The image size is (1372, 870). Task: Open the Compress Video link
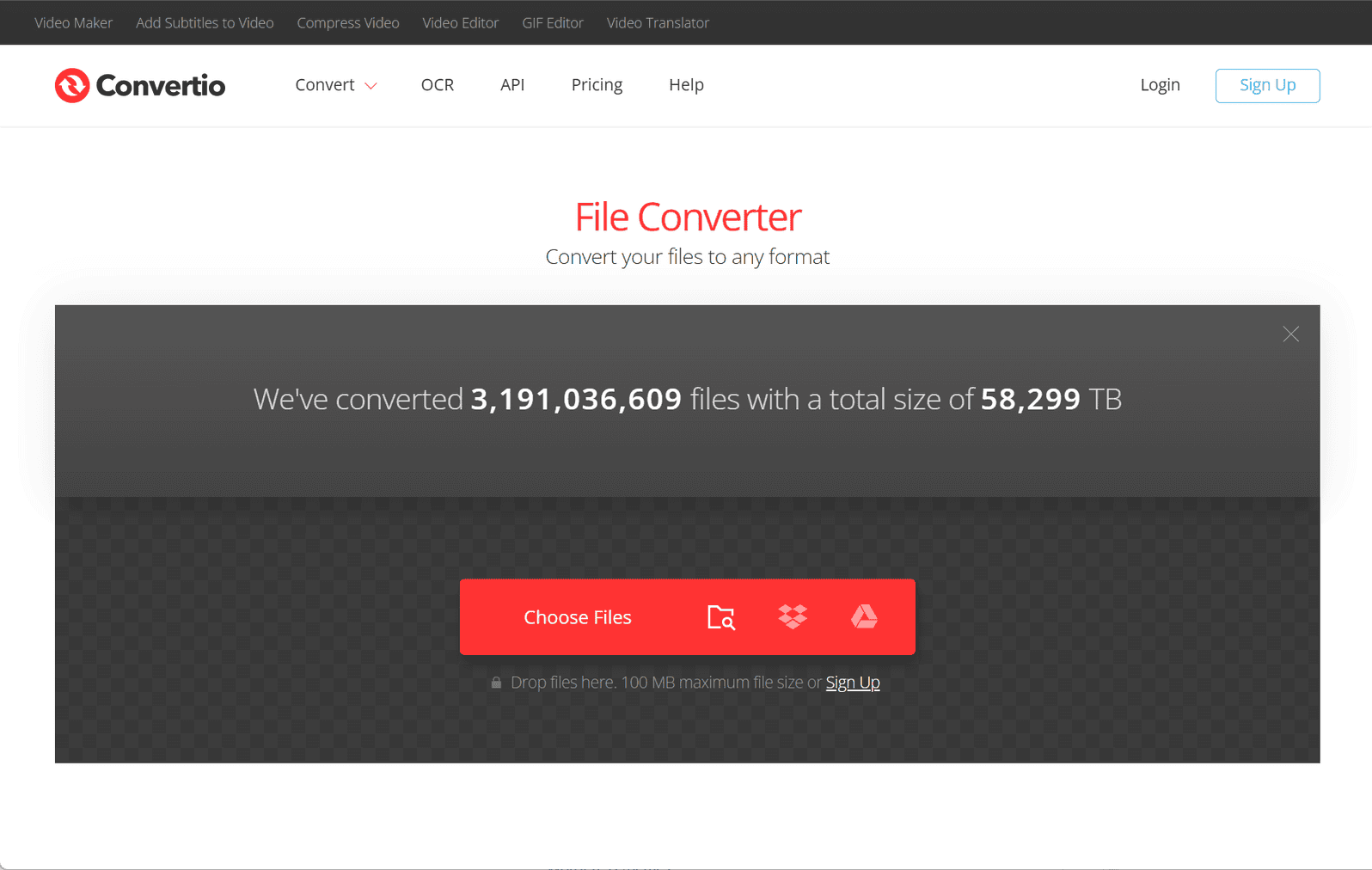pyautogui.click(x=348, y=23)
